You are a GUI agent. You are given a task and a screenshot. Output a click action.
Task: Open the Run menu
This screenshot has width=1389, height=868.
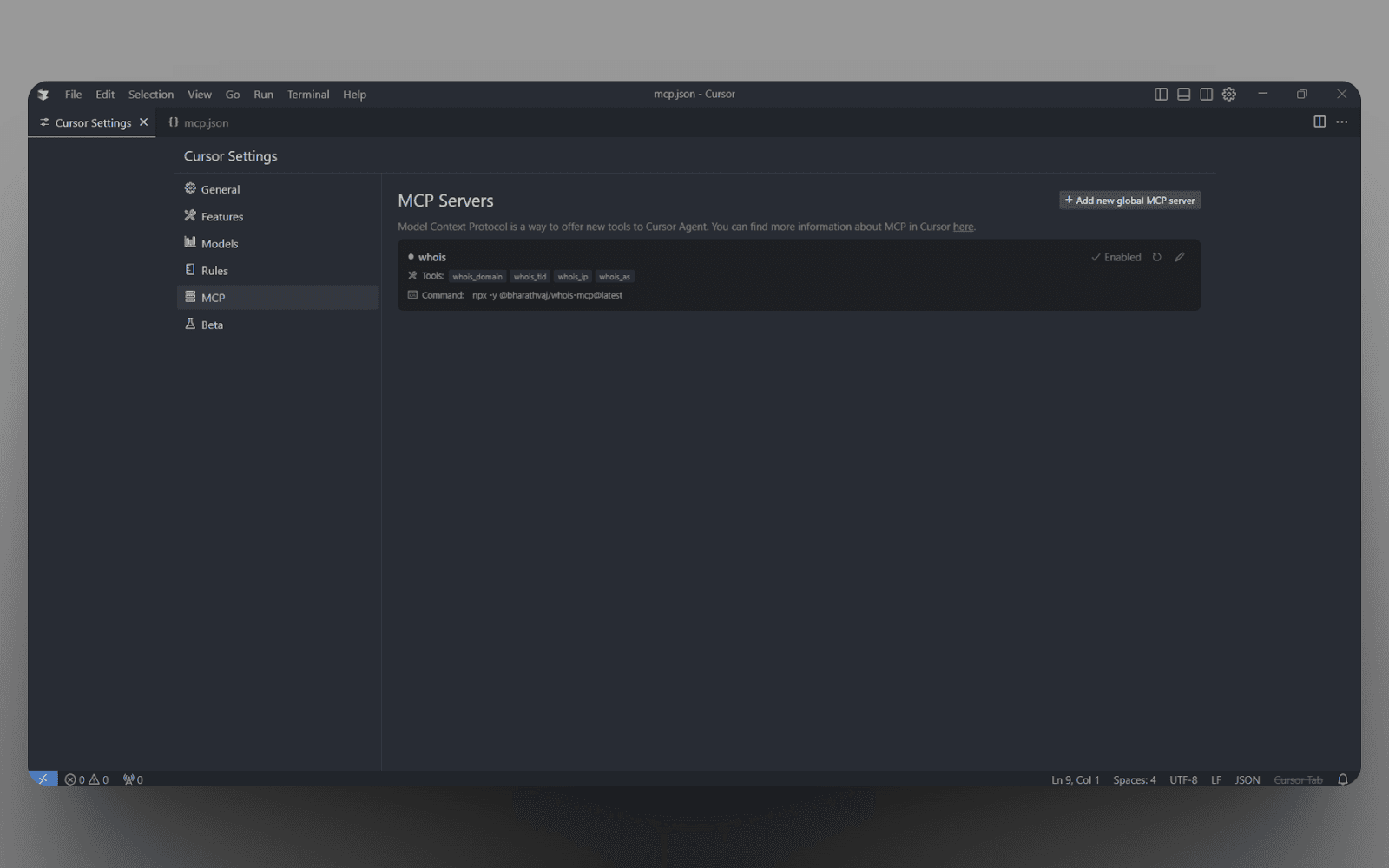(263, 95)
